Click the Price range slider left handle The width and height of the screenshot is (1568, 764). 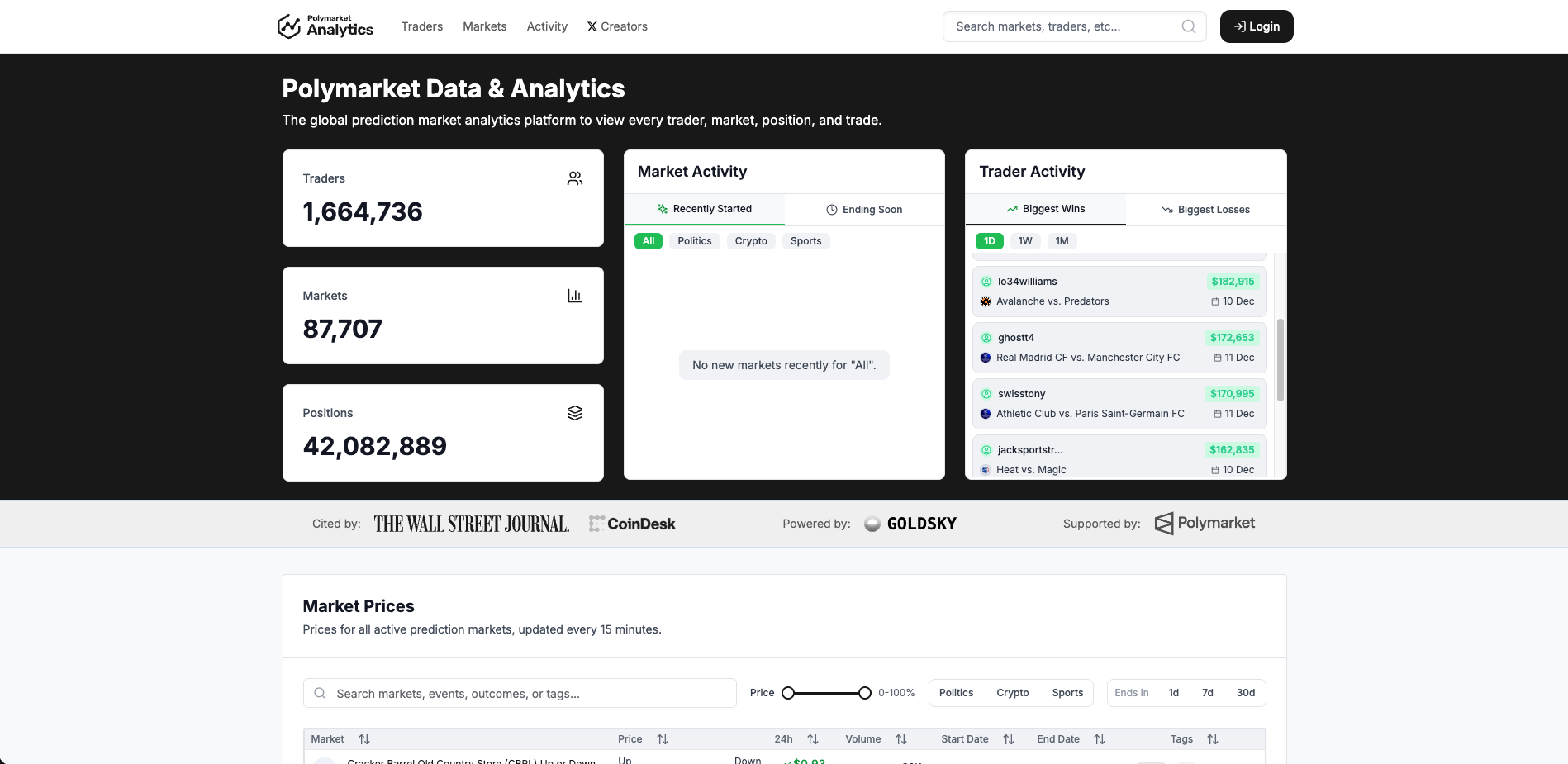(788, 693)
